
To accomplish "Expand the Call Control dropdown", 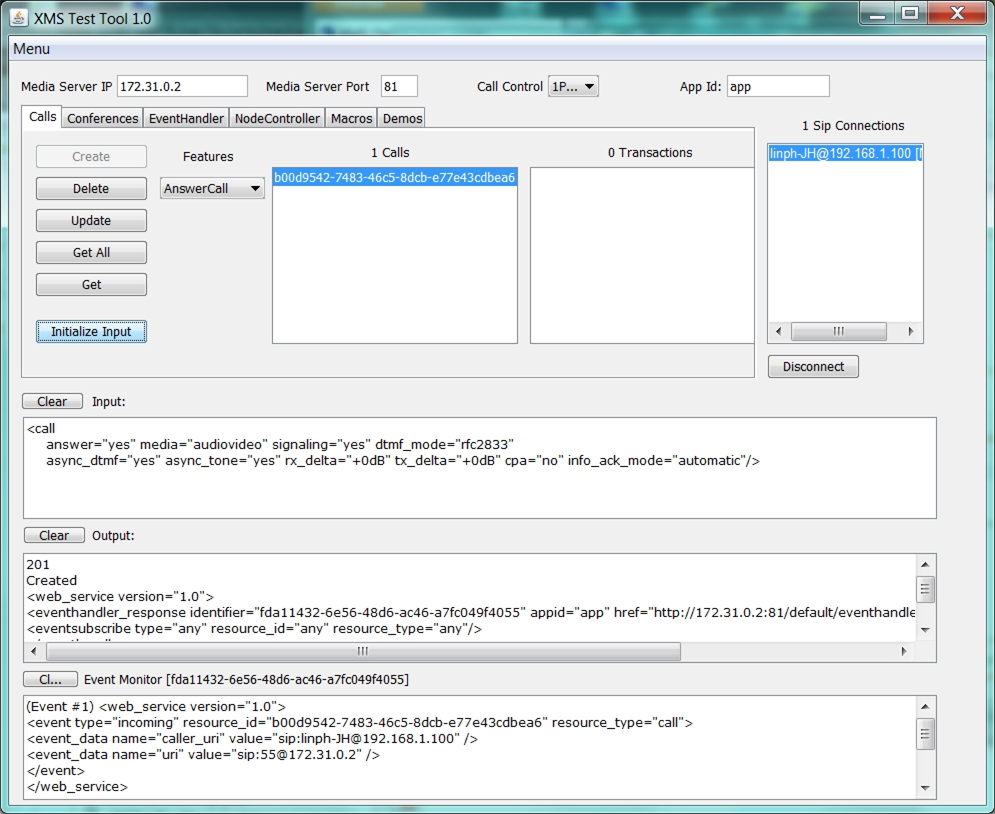I will click(x=573, y=87).
